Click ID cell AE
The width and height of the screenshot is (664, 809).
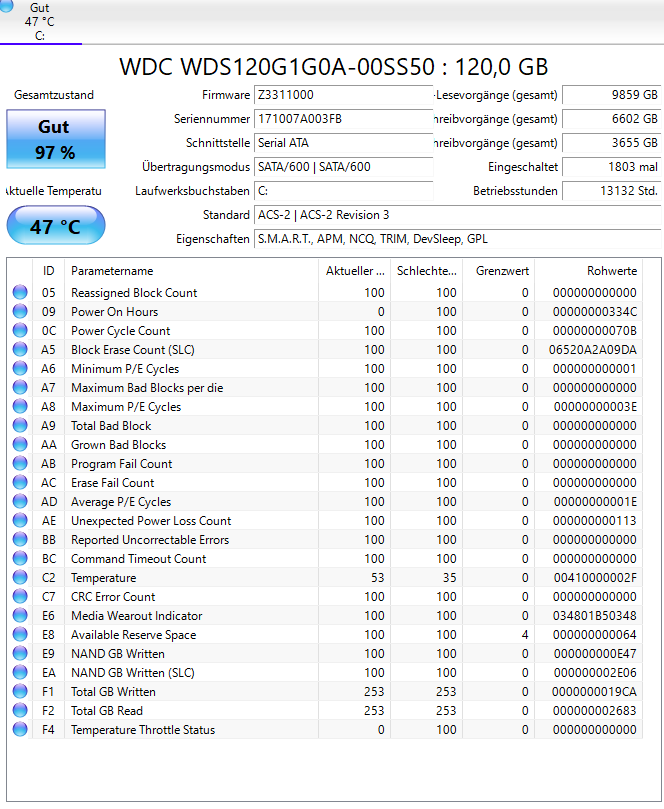(x=48, y=521)
